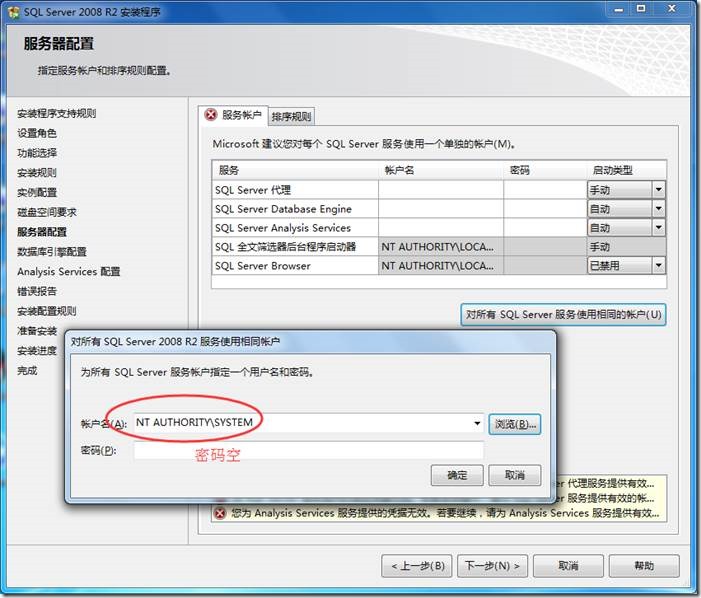Open startup type dropdown for SQL Server Browser
701x598 pixels.
pos(659,265)
